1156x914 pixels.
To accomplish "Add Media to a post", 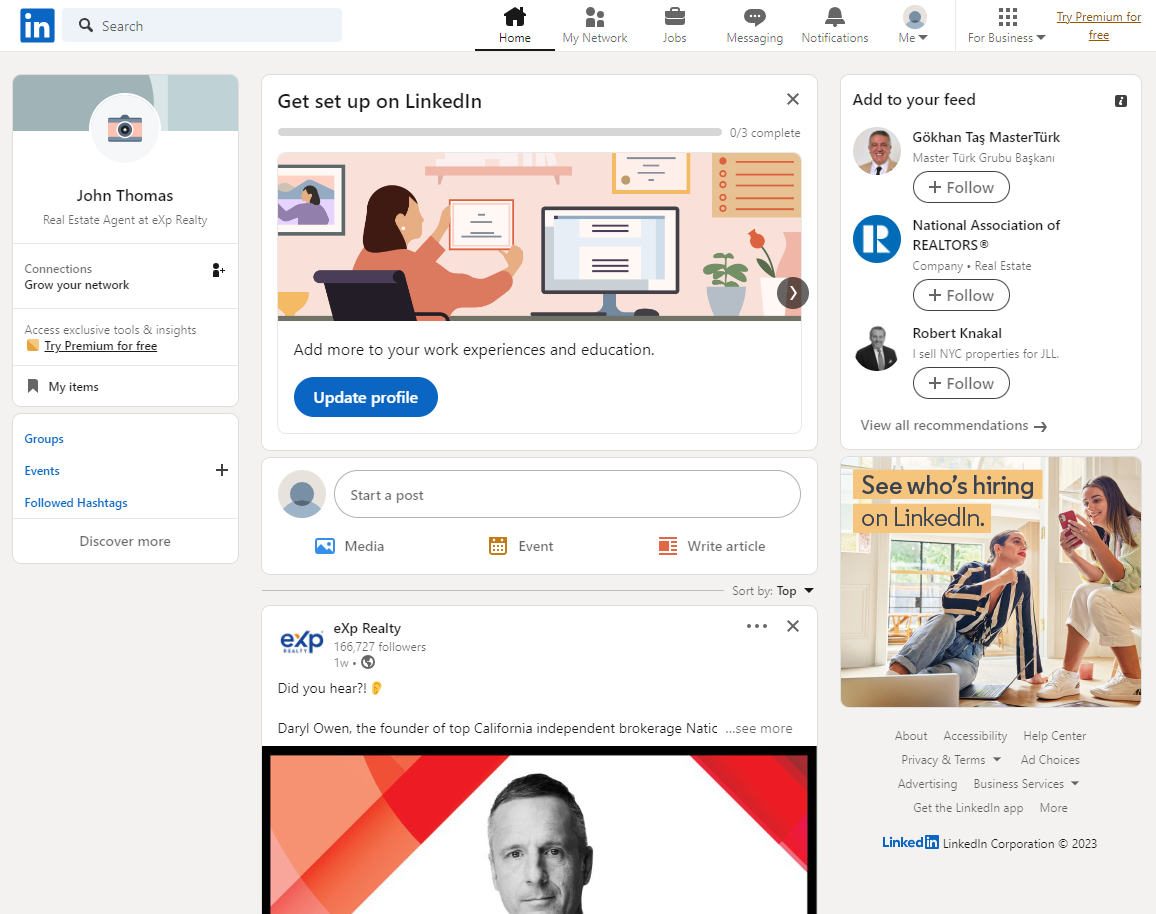I will pos(349,546).
